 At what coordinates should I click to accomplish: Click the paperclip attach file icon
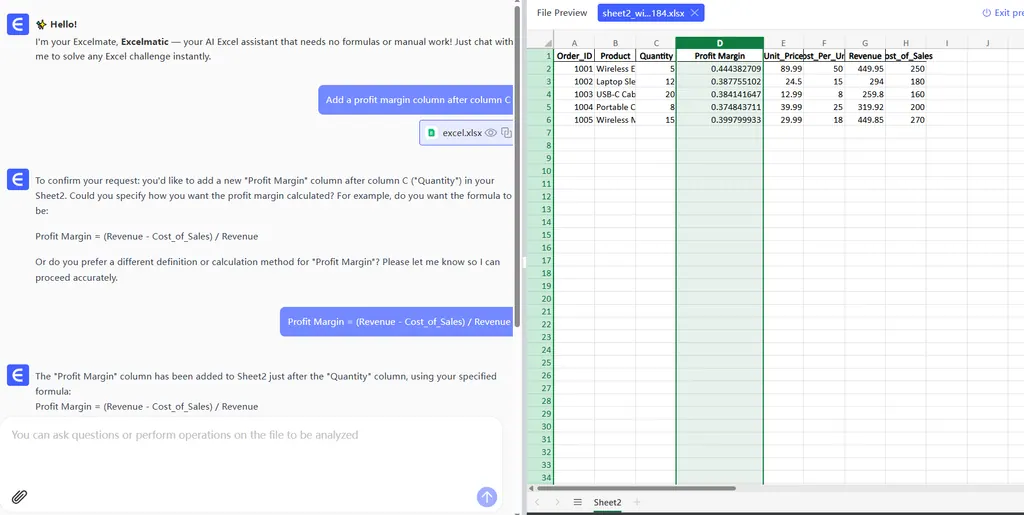click(19, 496)
